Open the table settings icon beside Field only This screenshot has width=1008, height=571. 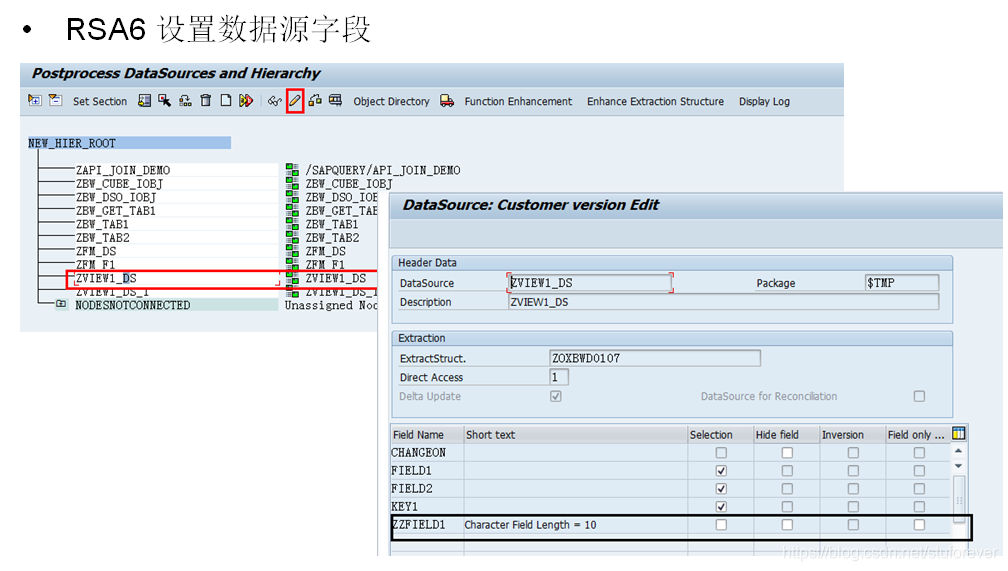point(958,434)
